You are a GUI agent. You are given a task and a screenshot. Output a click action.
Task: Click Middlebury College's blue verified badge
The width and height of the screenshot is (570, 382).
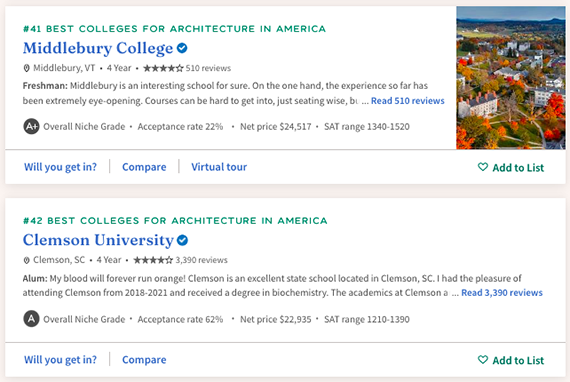tap(182, 48)
